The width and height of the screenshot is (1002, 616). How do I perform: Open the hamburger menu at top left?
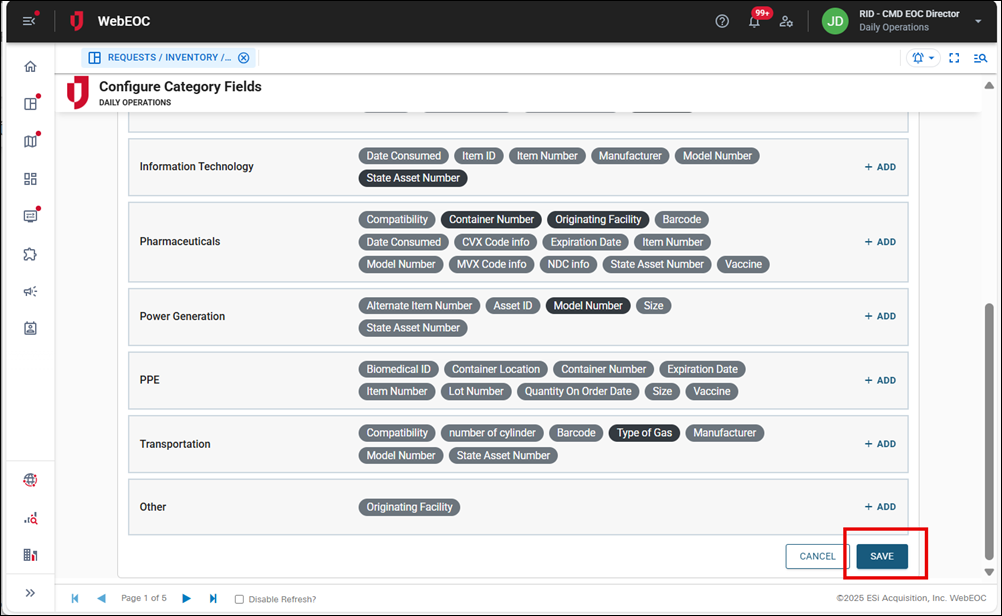coord(27,20)
